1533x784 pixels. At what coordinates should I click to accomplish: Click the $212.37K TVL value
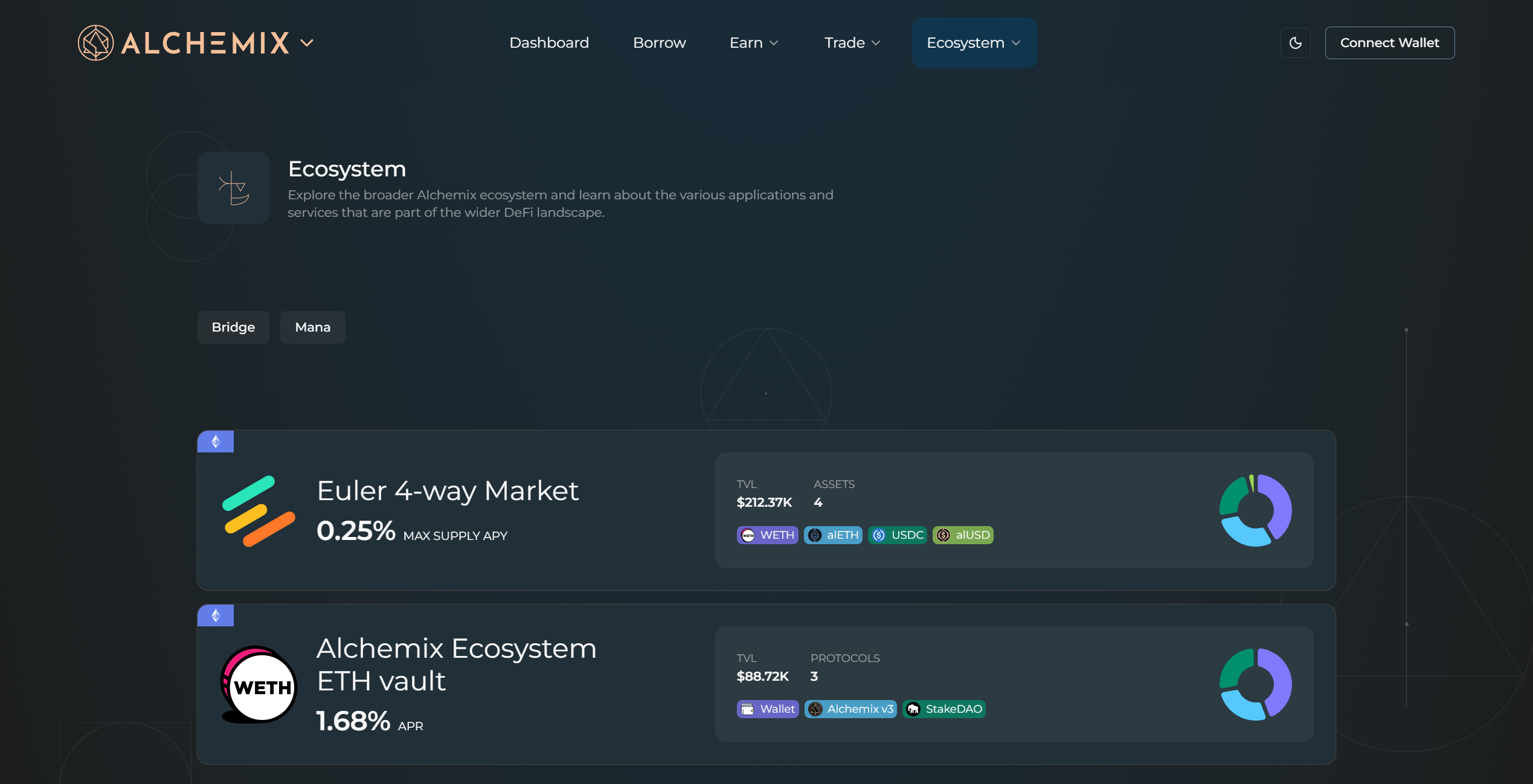click(764, 503)
